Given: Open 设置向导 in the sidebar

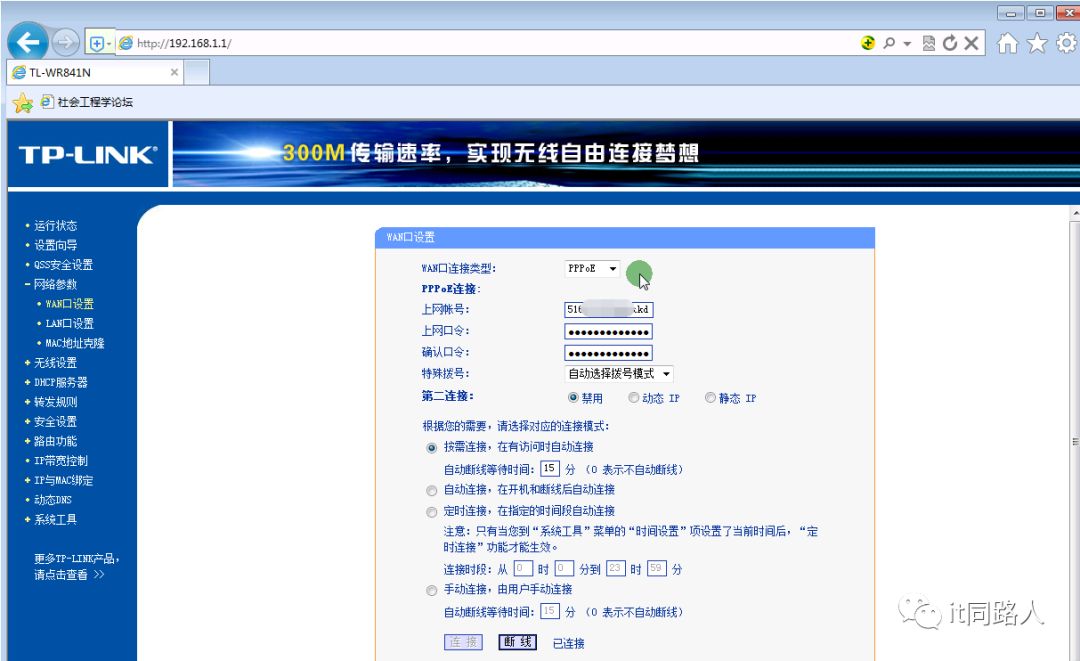Looking at the screenshot, I should tap(56, 245).
